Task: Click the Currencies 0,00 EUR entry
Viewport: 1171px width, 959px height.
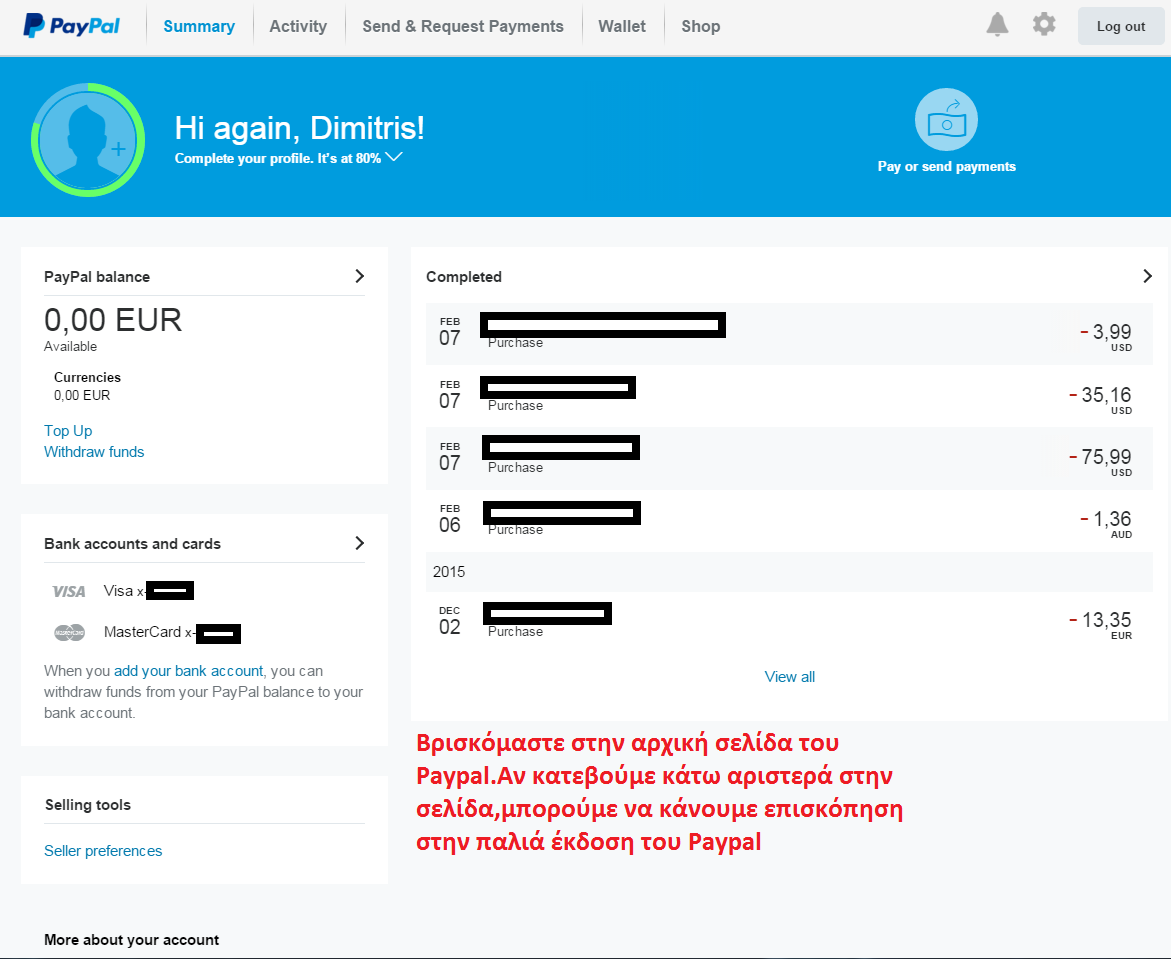Action: click(x=87, y=386)
